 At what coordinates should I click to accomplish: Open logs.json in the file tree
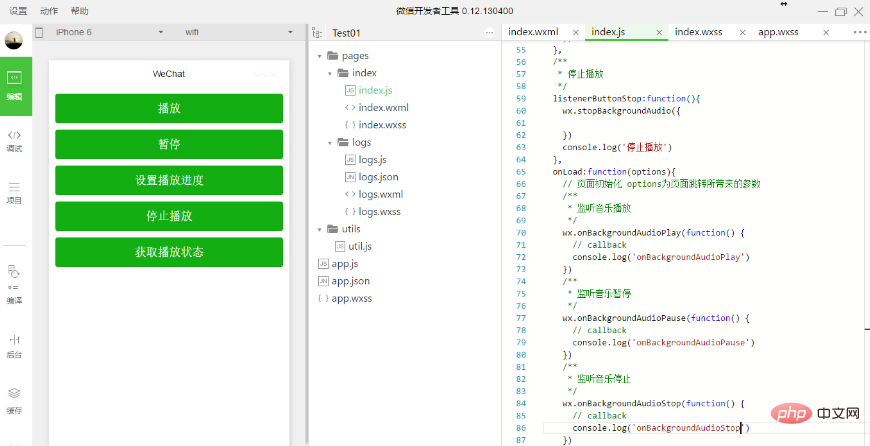click(x=378, y=177)
